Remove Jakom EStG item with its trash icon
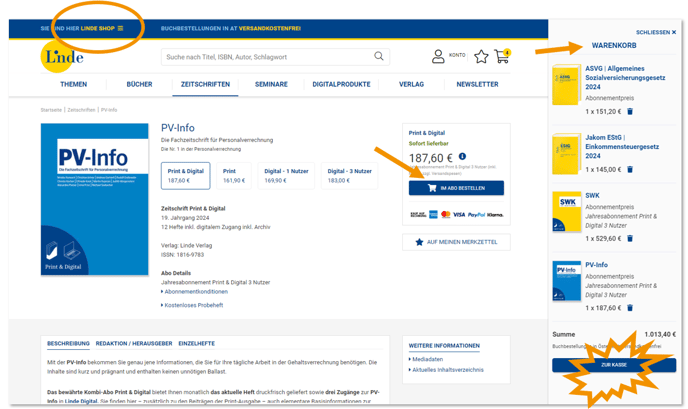Screen dimensions: 688x409 point(630,169)
